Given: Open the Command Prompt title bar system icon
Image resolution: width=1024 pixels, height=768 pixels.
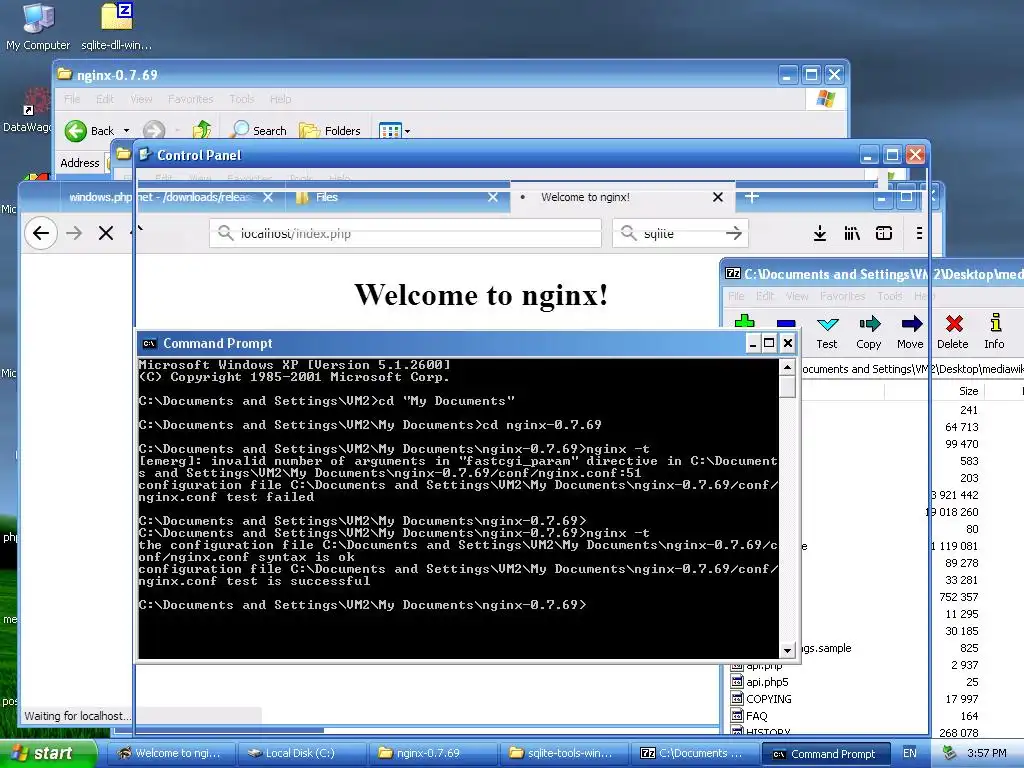Looking at the screenshot, I should click(149, 344).
